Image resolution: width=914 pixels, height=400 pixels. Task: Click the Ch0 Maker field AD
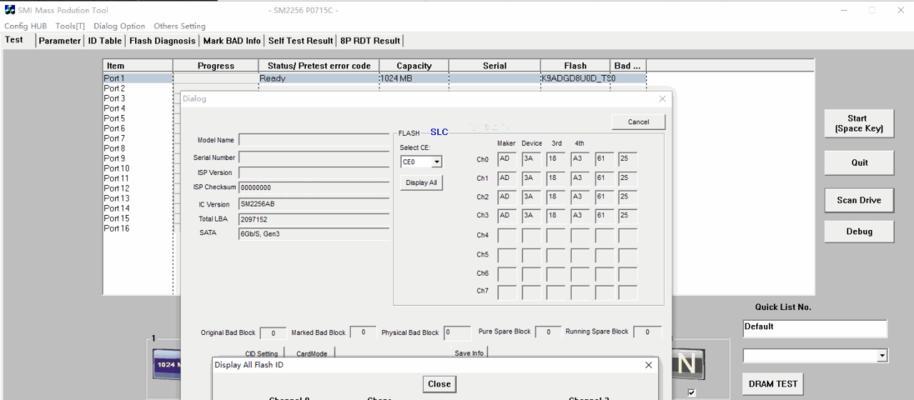pos(507,159)
